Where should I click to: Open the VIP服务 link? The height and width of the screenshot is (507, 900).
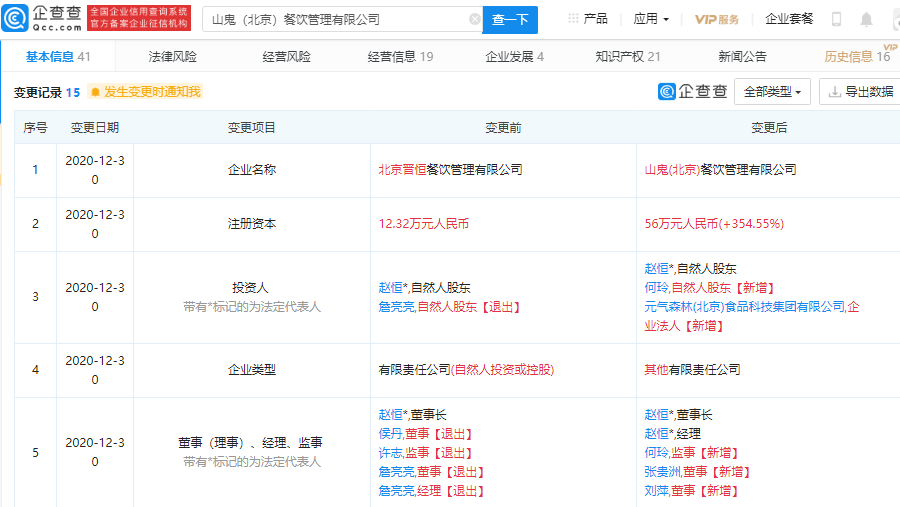717,20
